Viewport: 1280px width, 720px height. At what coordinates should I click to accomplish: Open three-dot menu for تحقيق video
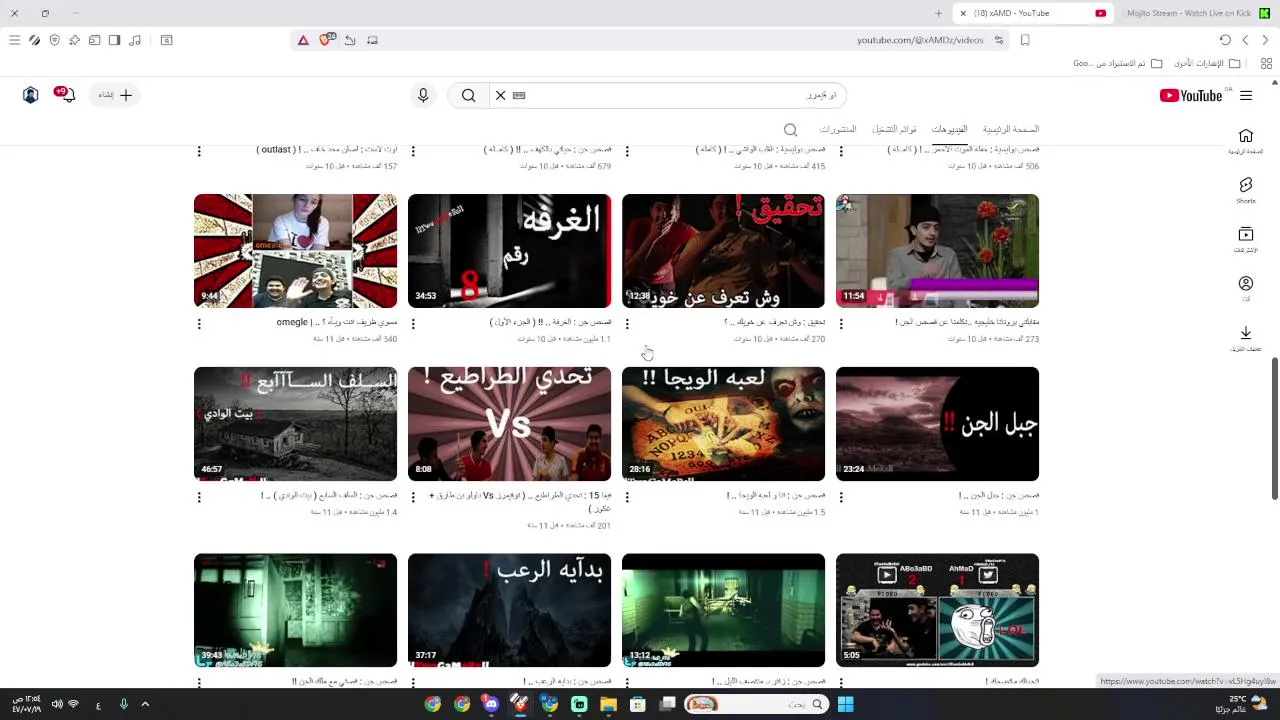point(627,324)
